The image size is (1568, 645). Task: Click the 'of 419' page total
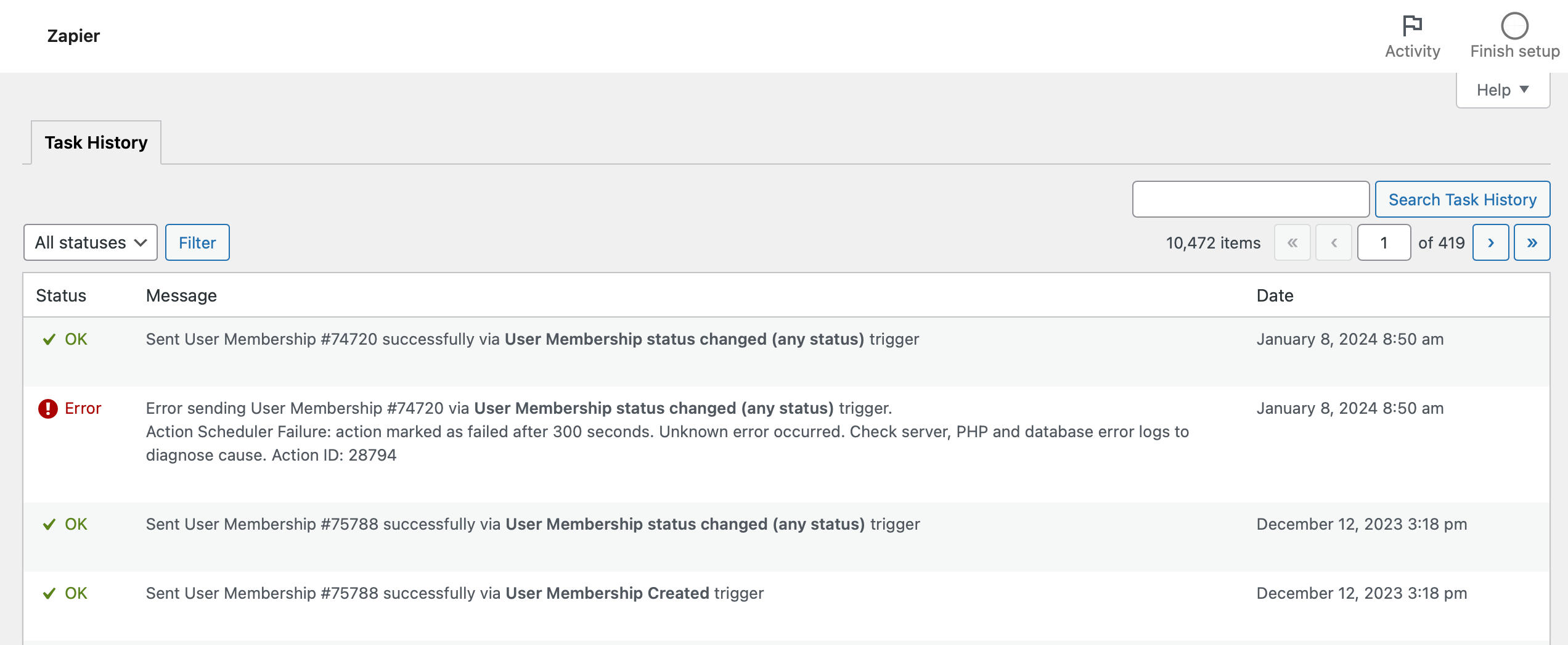(x=1441, y=243)
